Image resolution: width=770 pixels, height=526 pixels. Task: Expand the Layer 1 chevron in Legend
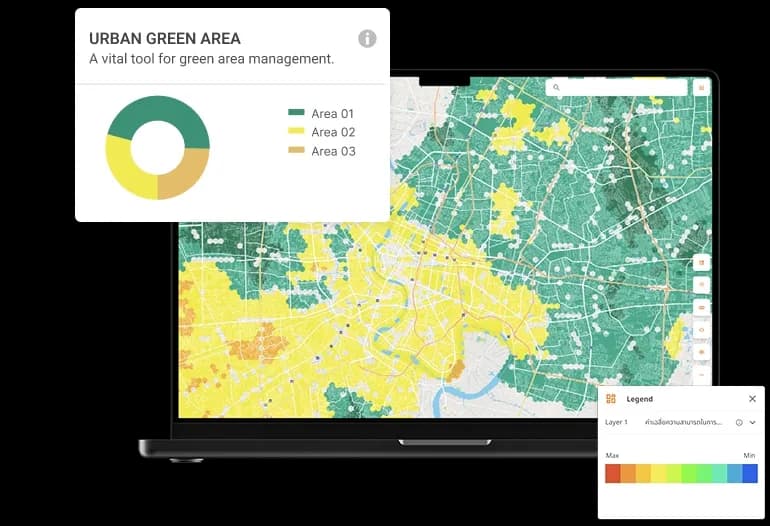tap(753, 422)
